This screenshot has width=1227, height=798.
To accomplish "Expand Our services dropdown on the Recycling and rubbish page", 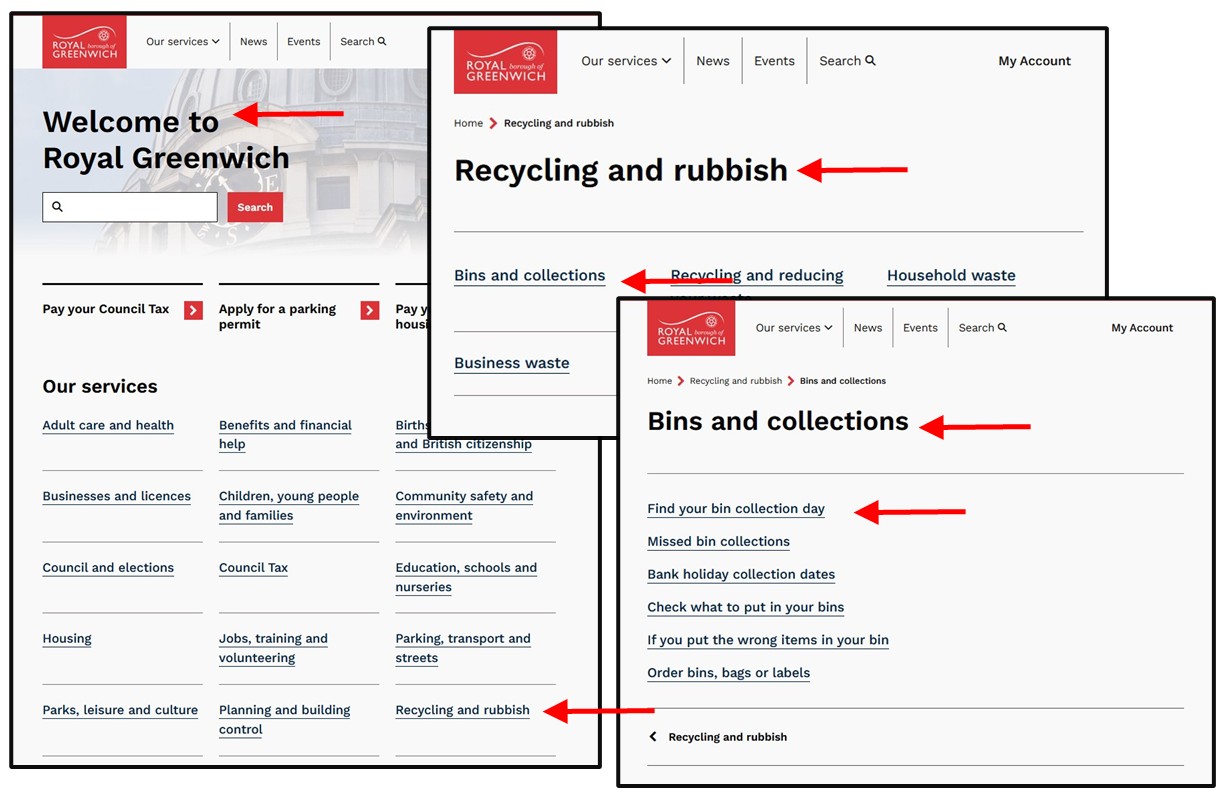I will [626, 61].
